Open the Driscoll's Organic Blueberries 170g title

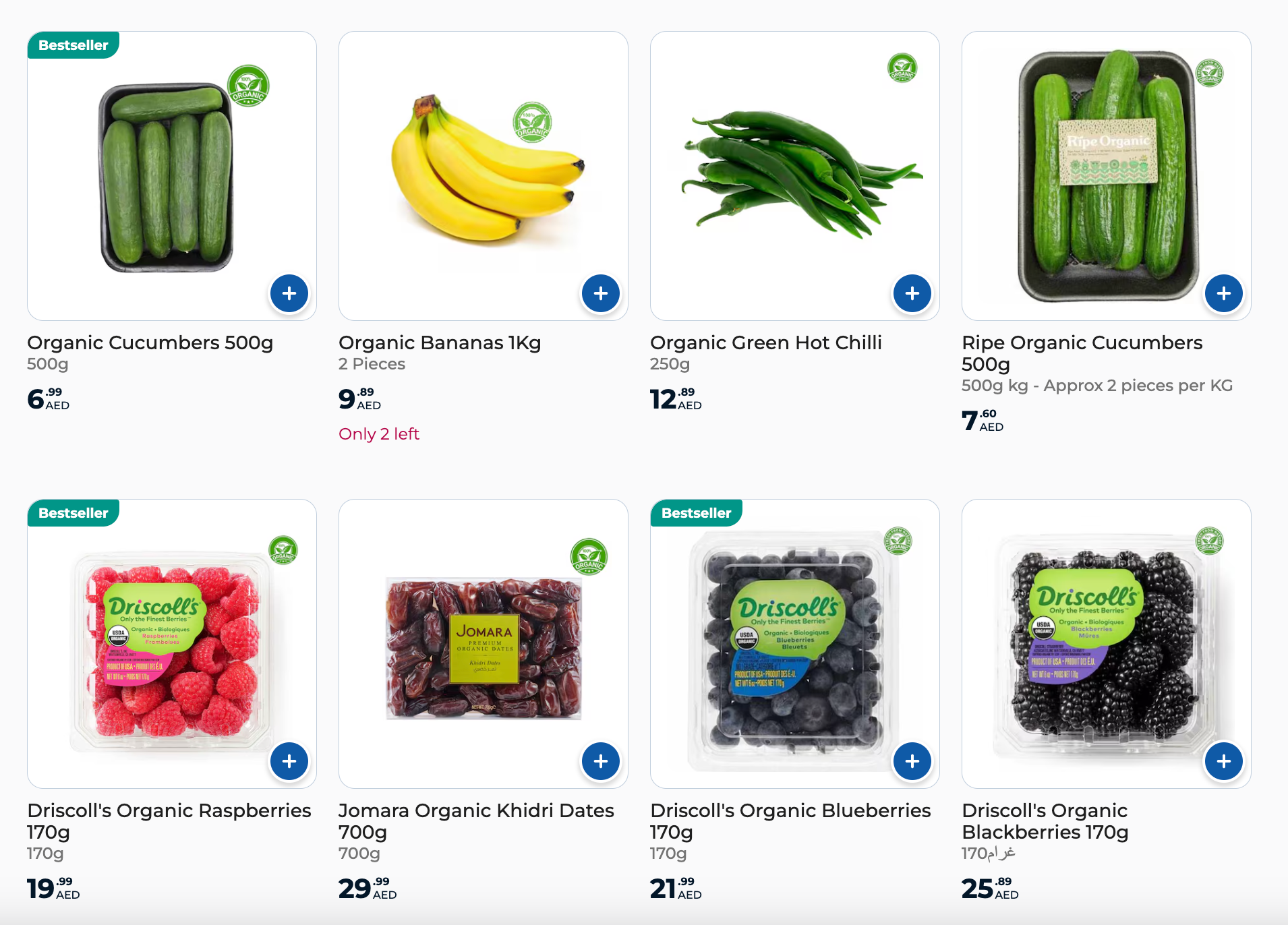(x=790, y=820)
